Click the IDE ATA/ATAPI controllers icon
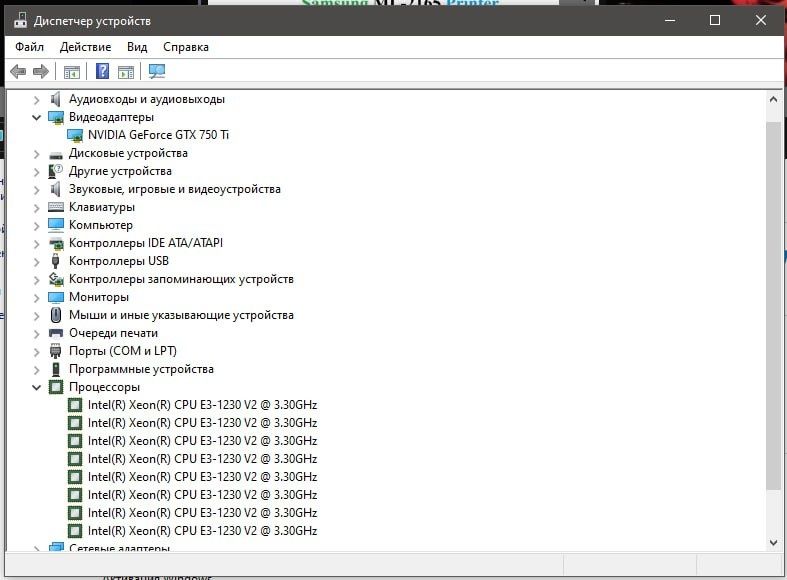 (x=56, y=244)
